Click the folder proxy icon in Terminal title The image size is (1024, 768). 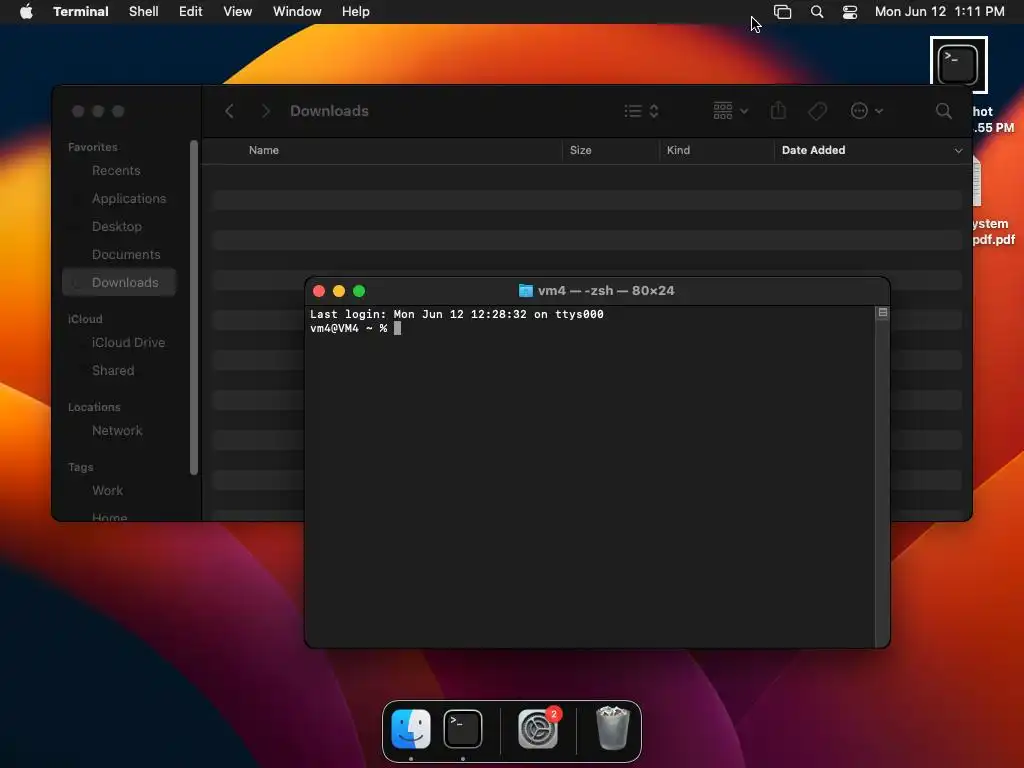point(525,291)
